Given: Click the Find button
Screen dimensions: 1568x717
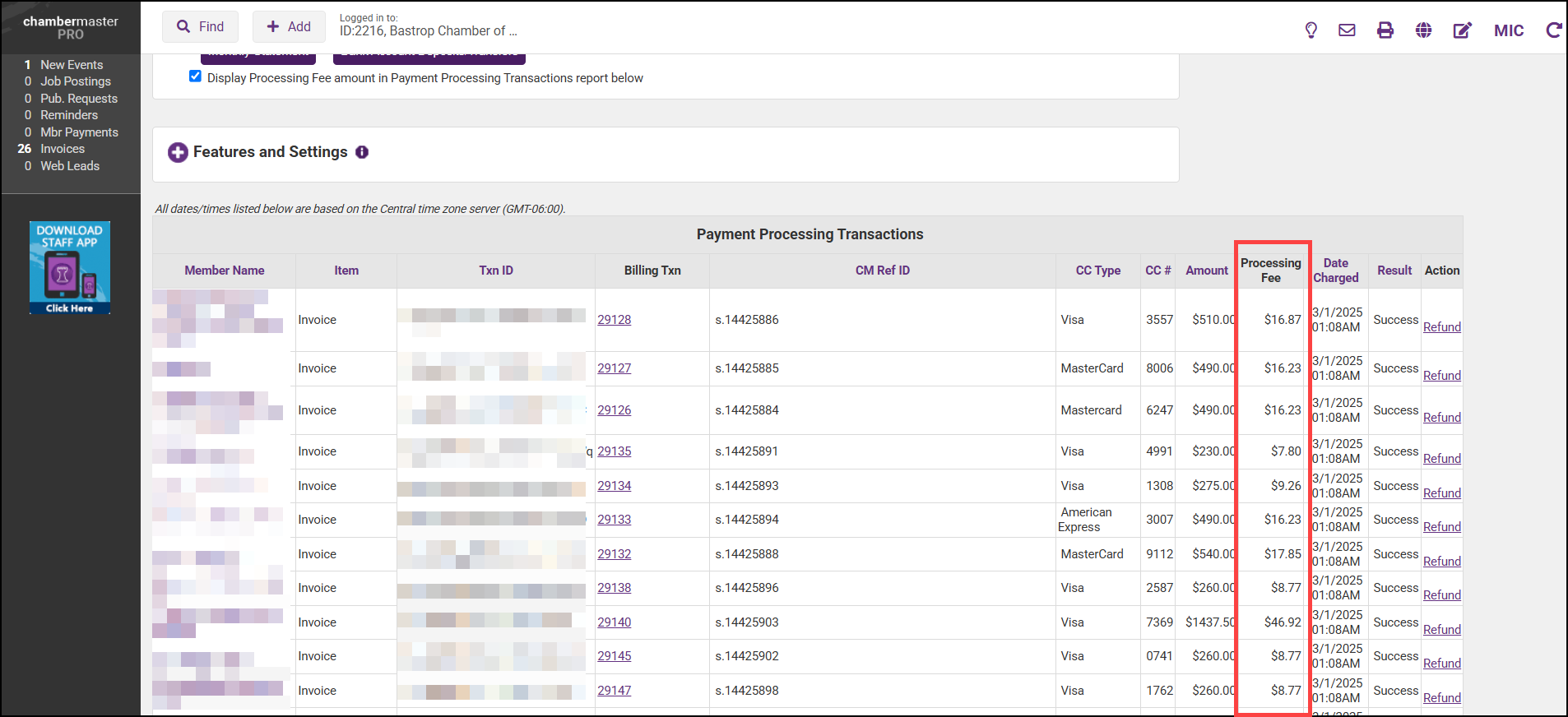Looking at the screenshot, I should pos(200,27).
